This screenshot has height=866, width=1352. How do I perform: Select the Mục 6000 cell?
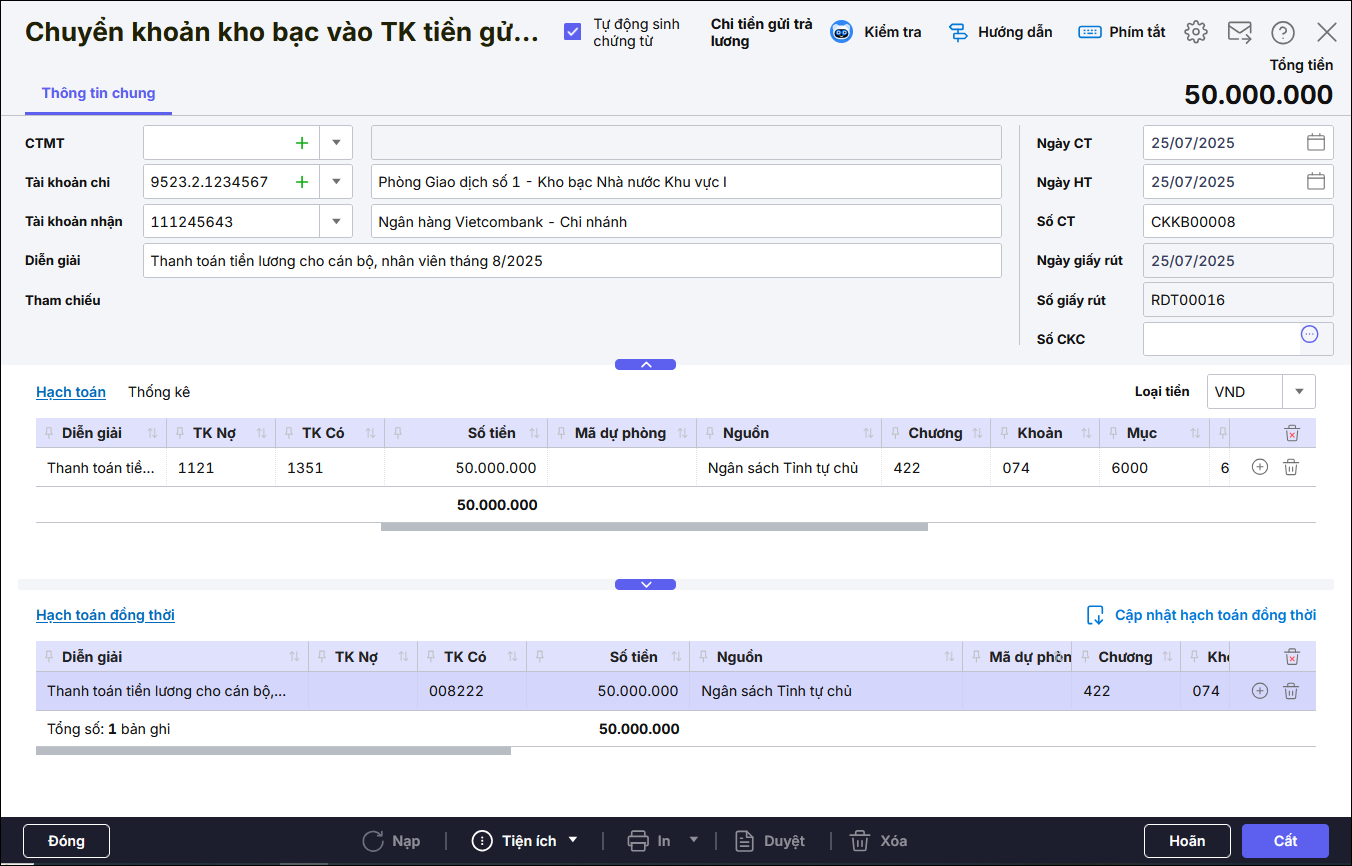pos(1154,467)
